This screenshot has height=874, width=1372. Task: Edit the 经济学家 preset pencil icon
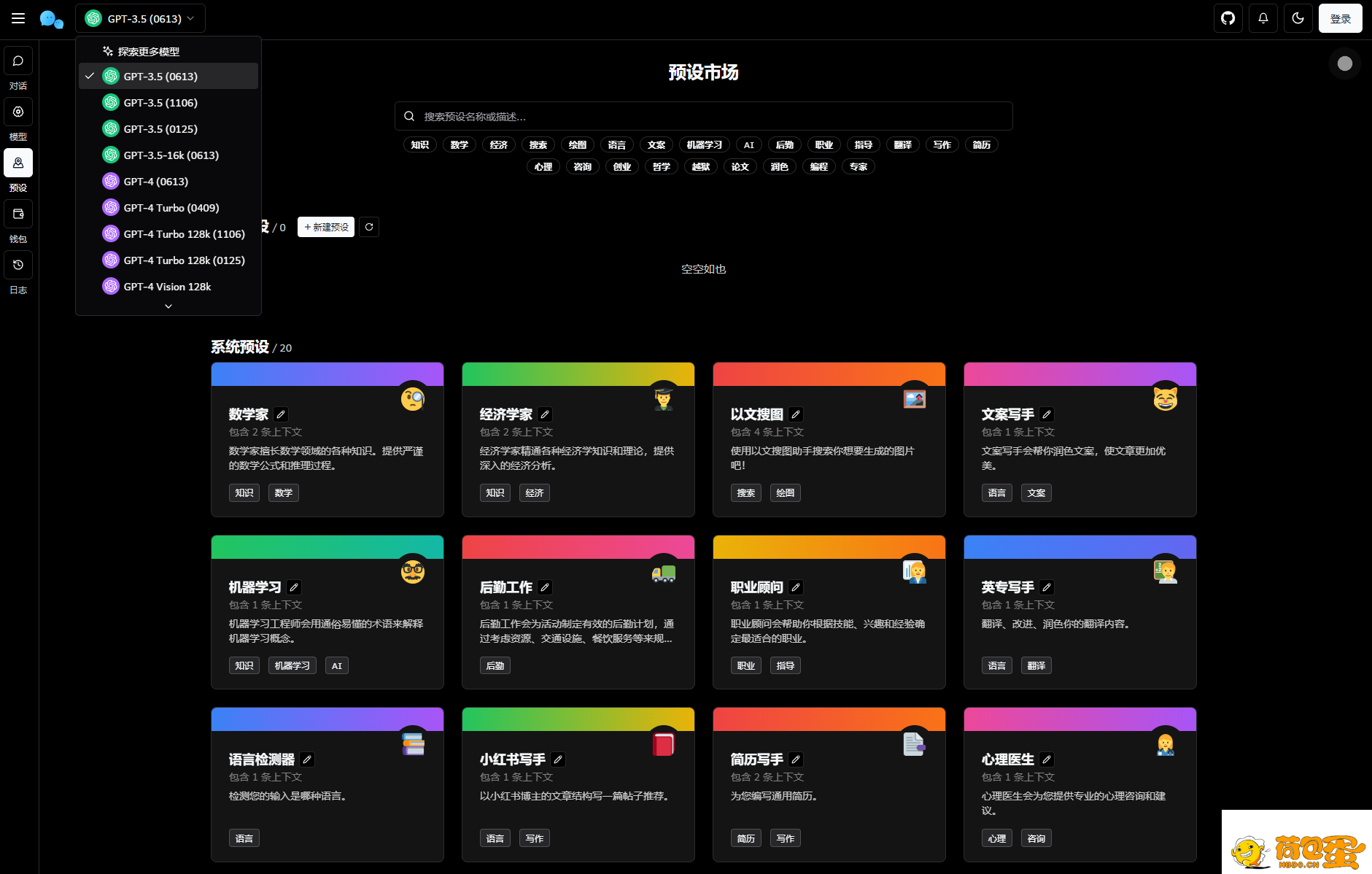coord(545,414)
